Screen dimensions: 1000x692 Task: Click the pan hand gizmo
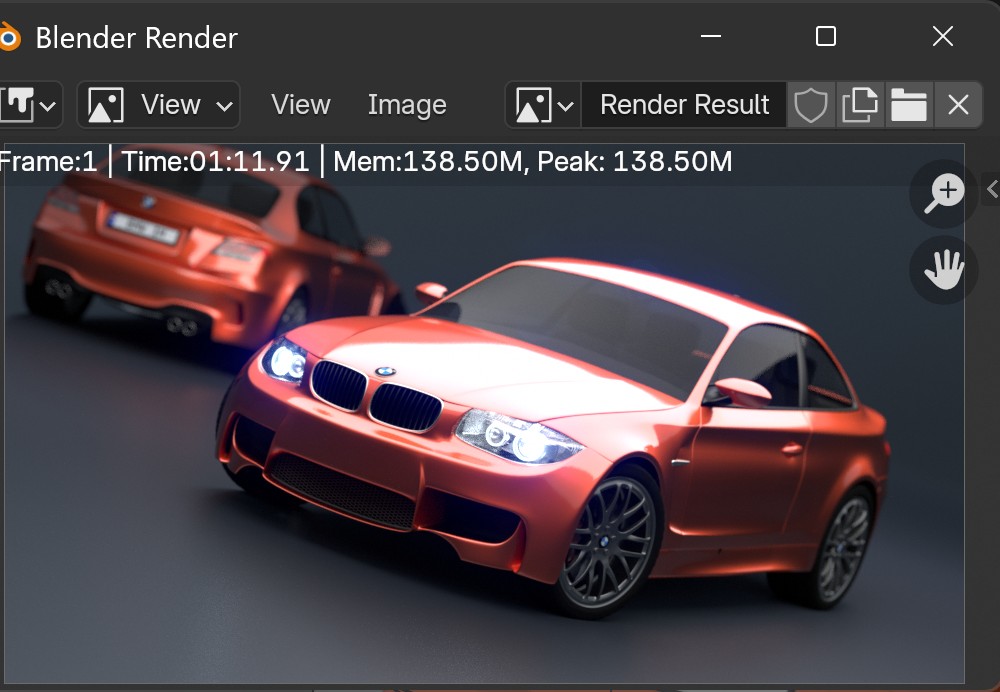tap(943, 270)
